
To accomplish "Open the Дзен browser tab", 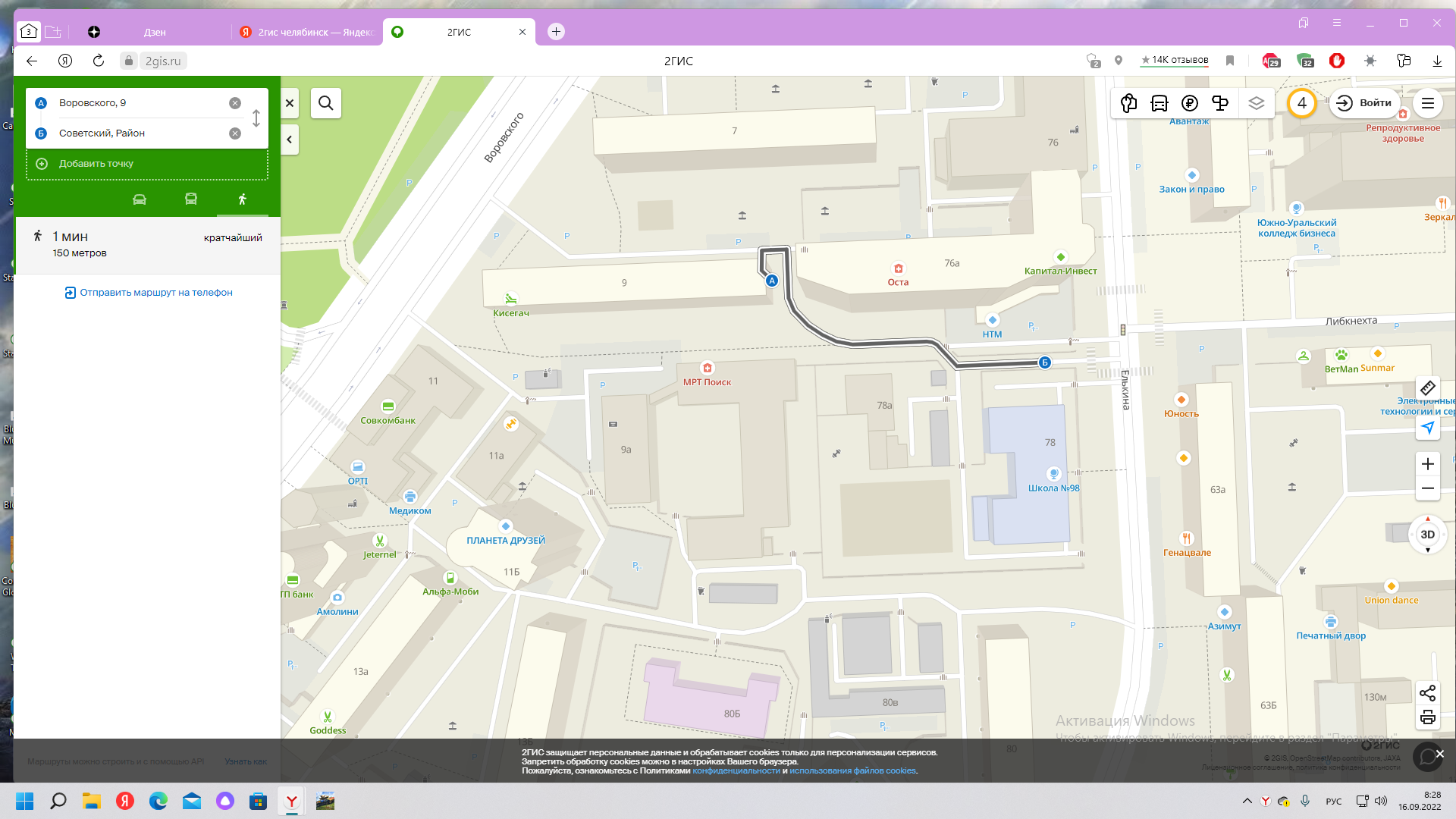I will coord(155,32).
